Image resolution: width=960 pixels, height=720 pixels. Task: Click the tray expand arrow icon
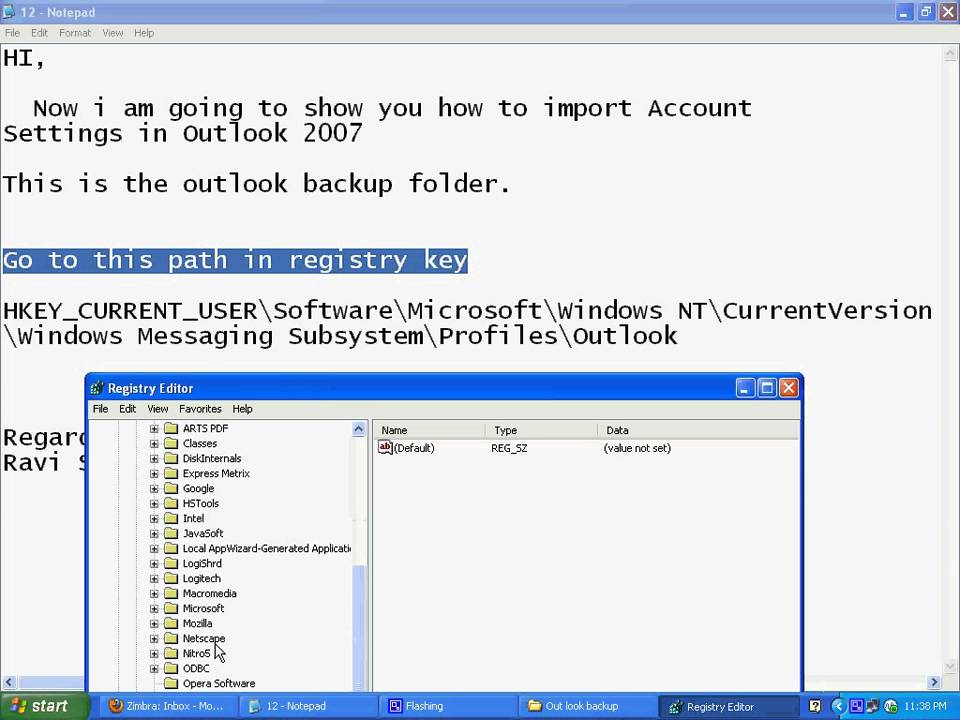(838, 706)
